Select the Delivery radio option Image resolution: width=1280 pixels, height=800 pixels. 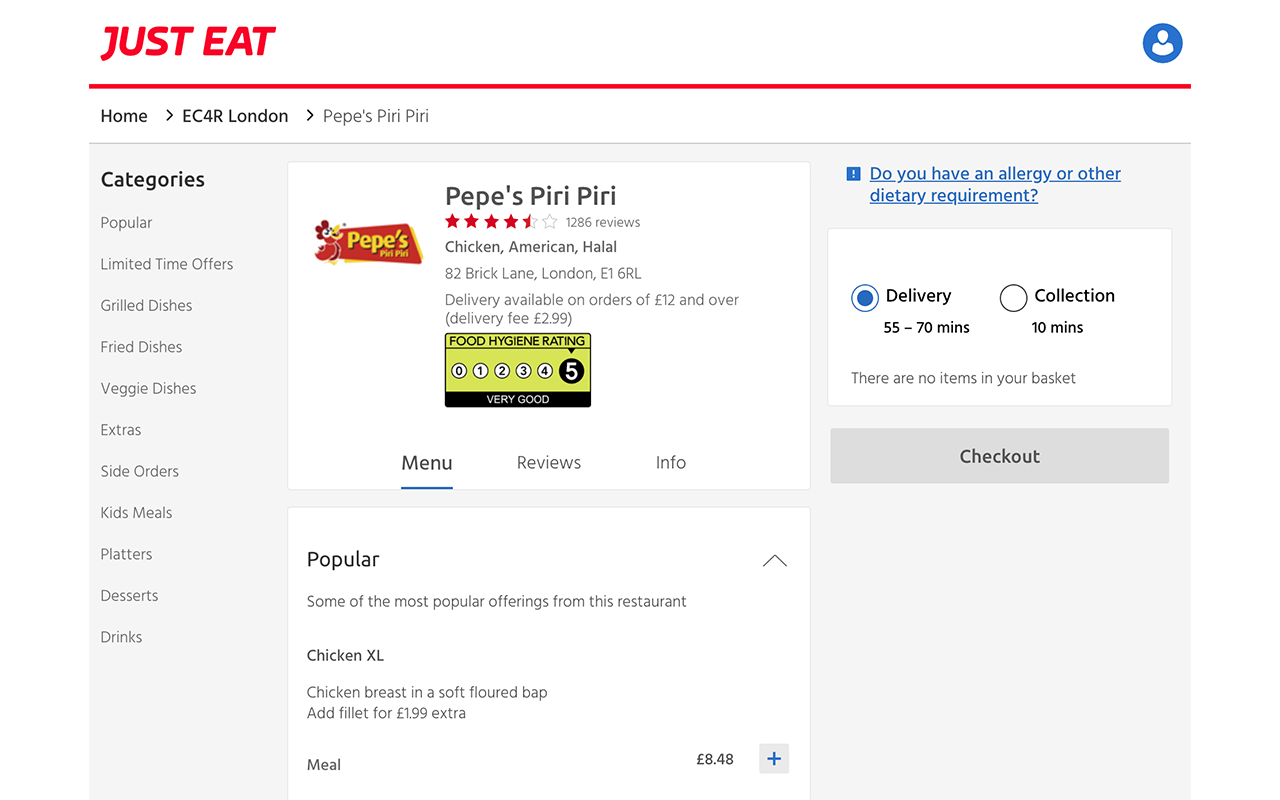coord(865,298)
